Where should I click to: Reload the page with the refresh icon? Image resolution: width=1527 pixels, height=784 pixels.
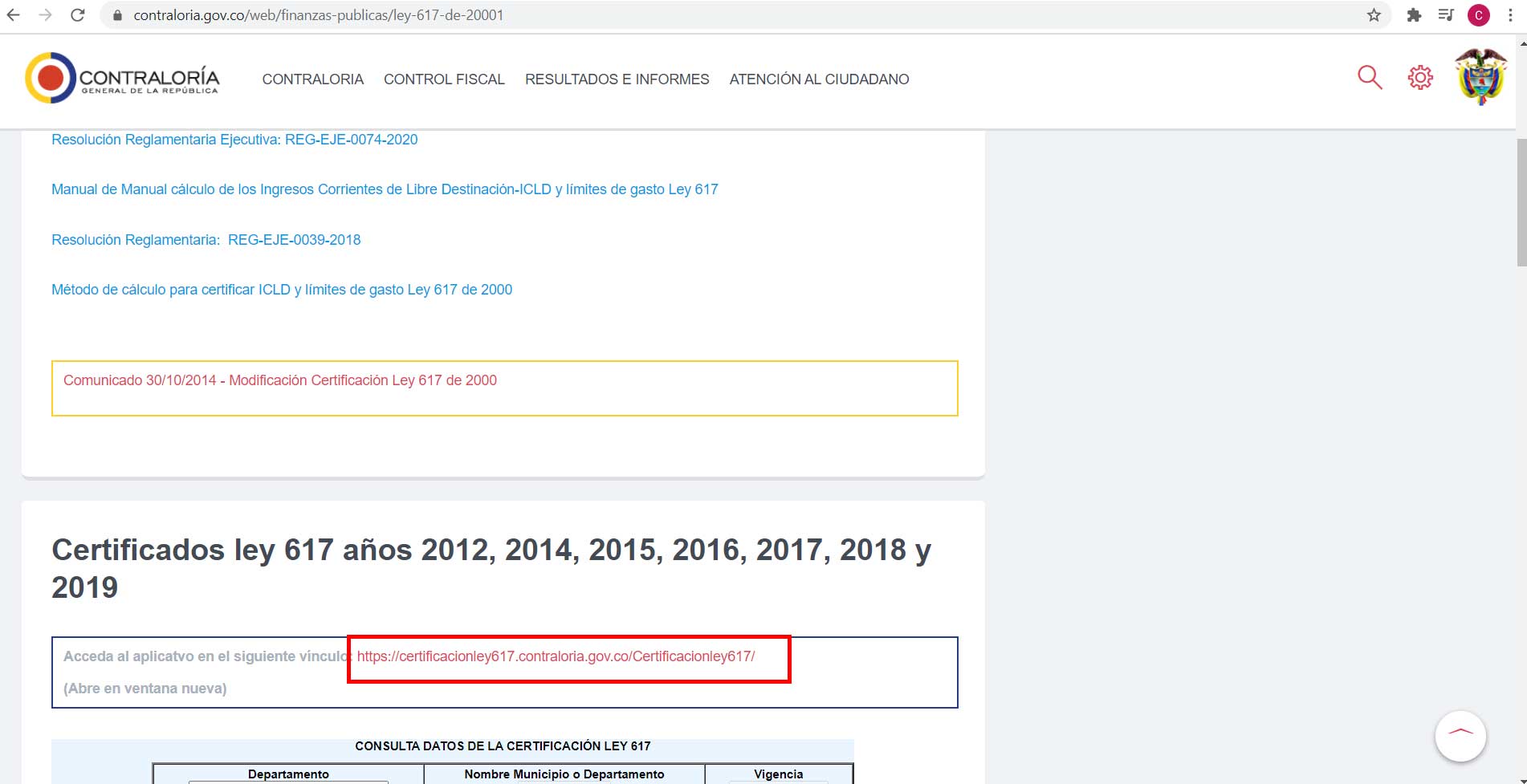[78, 15]
